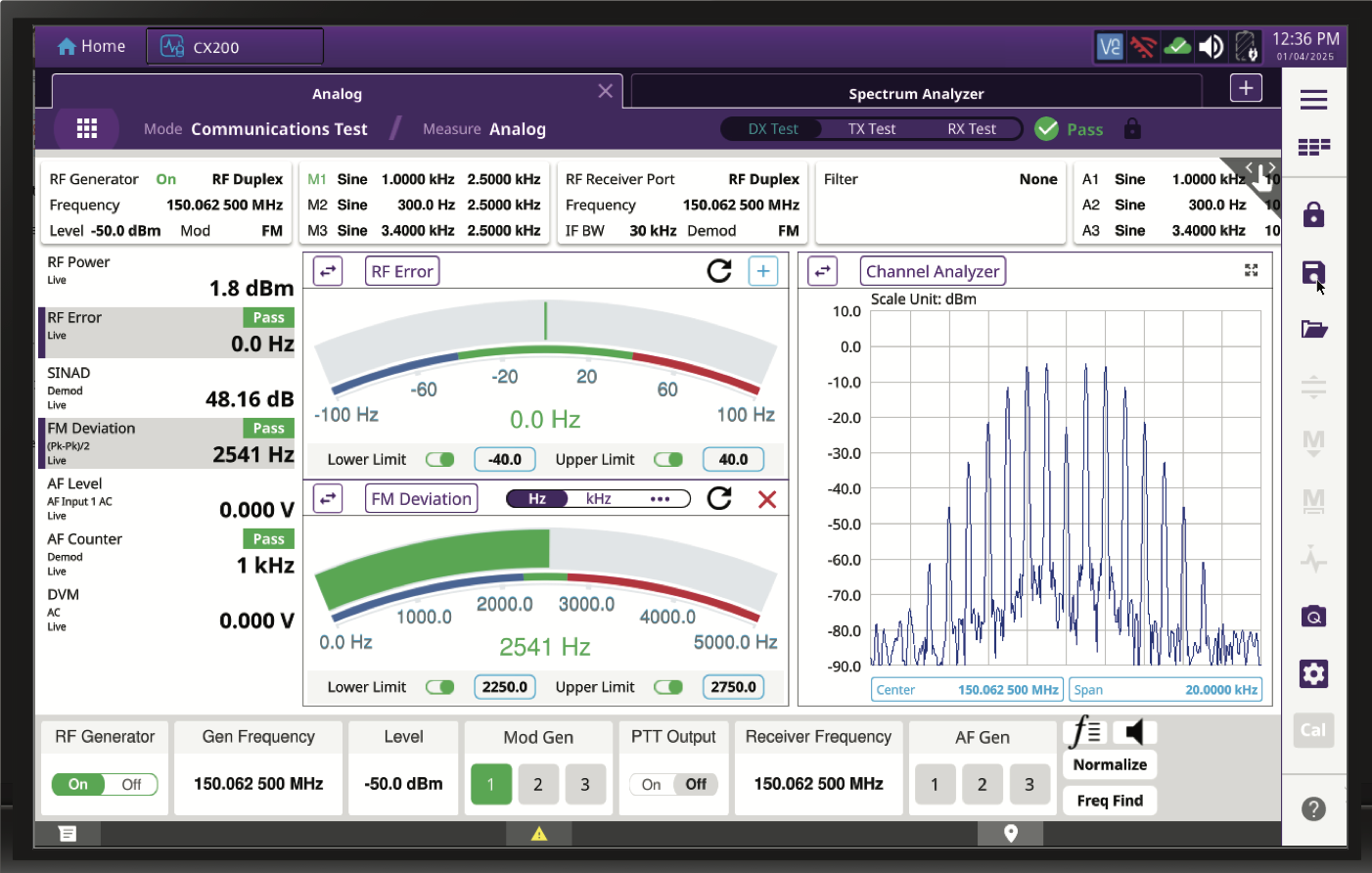Expand Channel Analyzer to full screen
The image size is (1372, 873).
pos(1251,270)
